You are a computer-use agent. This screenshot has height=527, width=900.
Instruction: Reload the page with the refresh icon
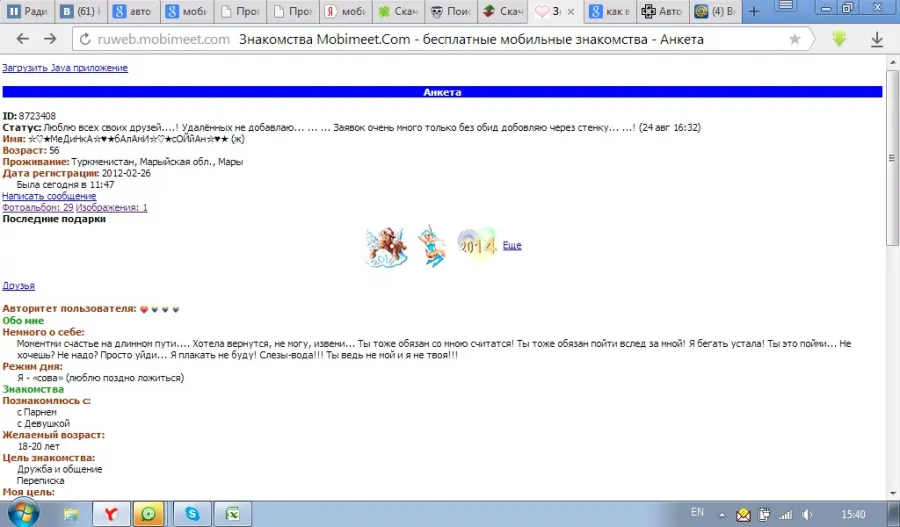point(85,39)
